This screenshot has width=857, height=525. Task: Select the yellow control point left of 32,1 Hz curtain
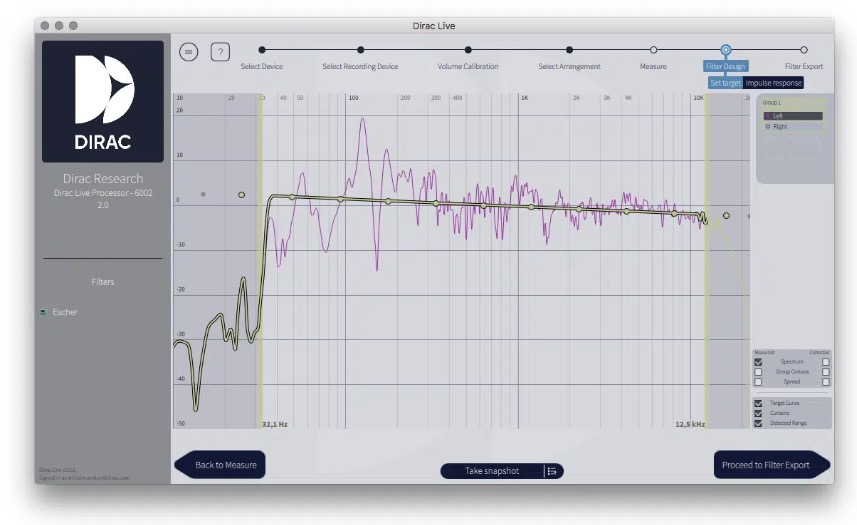(242, 194)
